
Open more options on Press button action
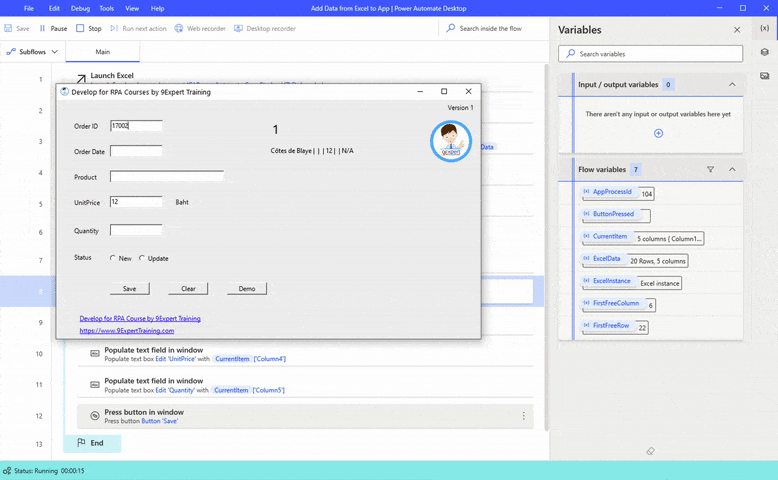[523, 416]
